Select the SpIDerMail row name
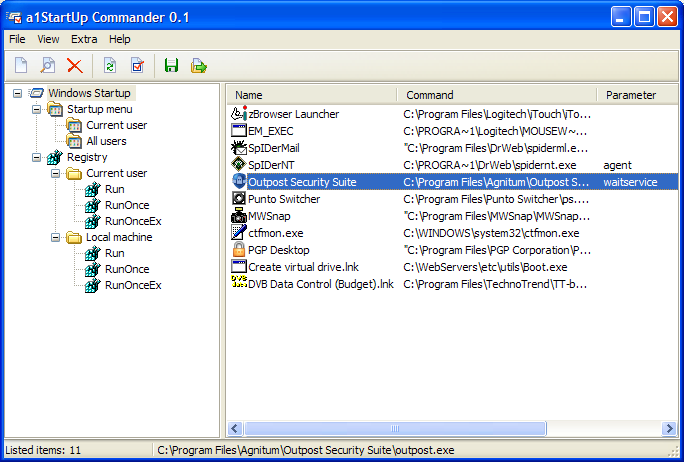Viewport: 684px width, 462px height. [x=274, y=148]
